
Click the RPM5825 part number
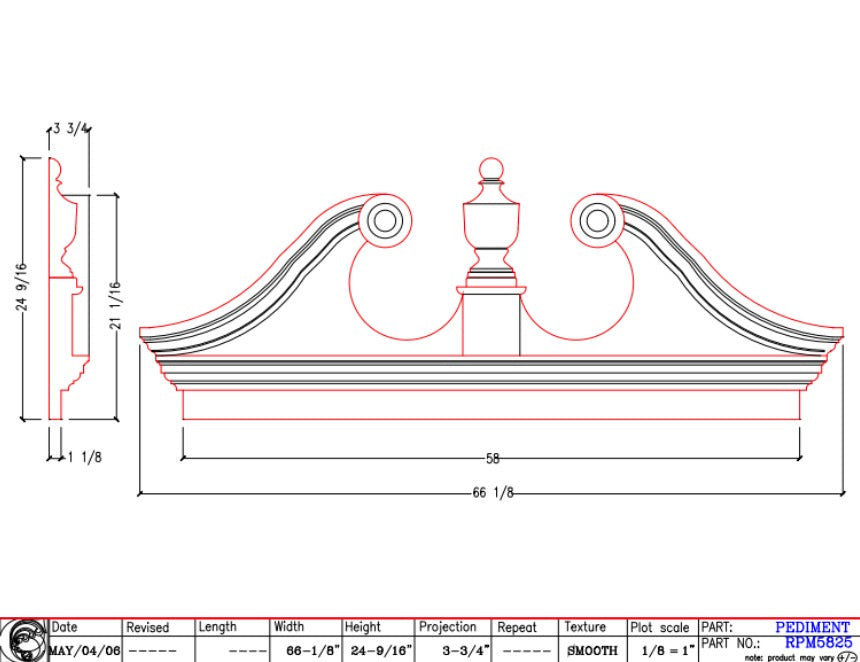(818, 642)
